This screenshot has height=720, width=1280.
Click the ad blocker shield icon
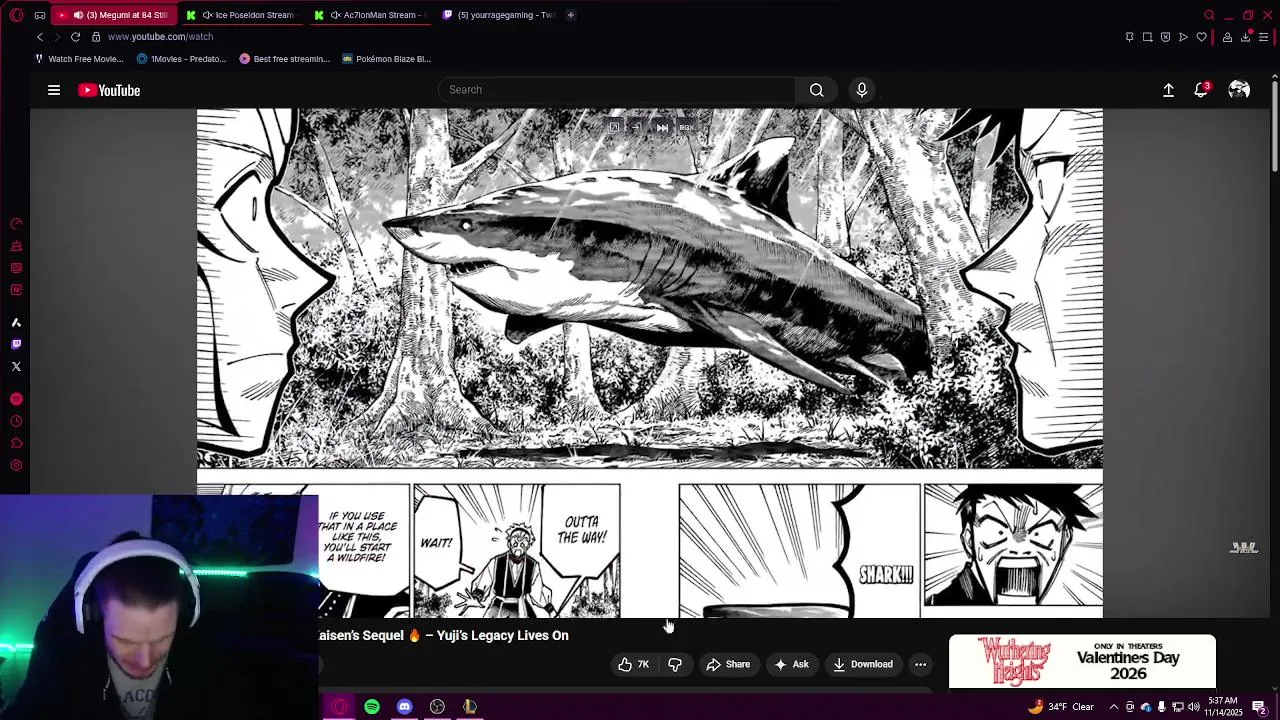1165,37
